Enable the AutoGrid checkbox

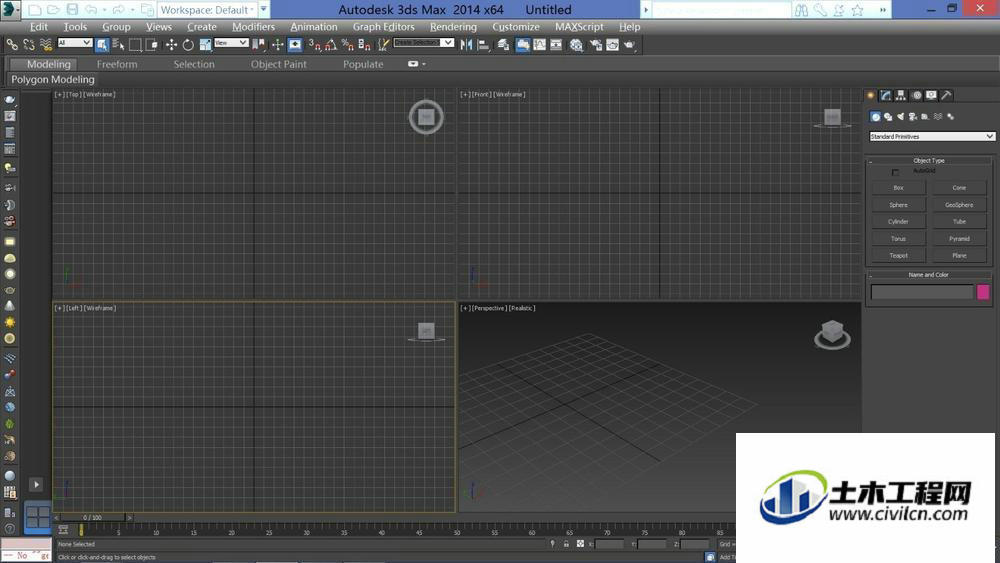pyautogui.click(x=895, y=172)
